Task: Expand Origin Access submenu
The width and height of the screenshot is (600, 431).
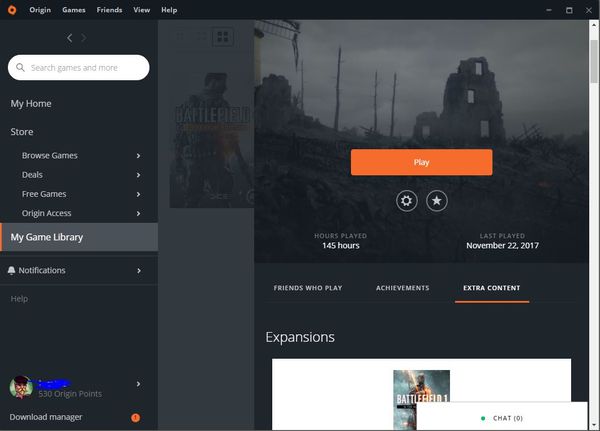Action: pyautogui.click(x=139, y=214)
